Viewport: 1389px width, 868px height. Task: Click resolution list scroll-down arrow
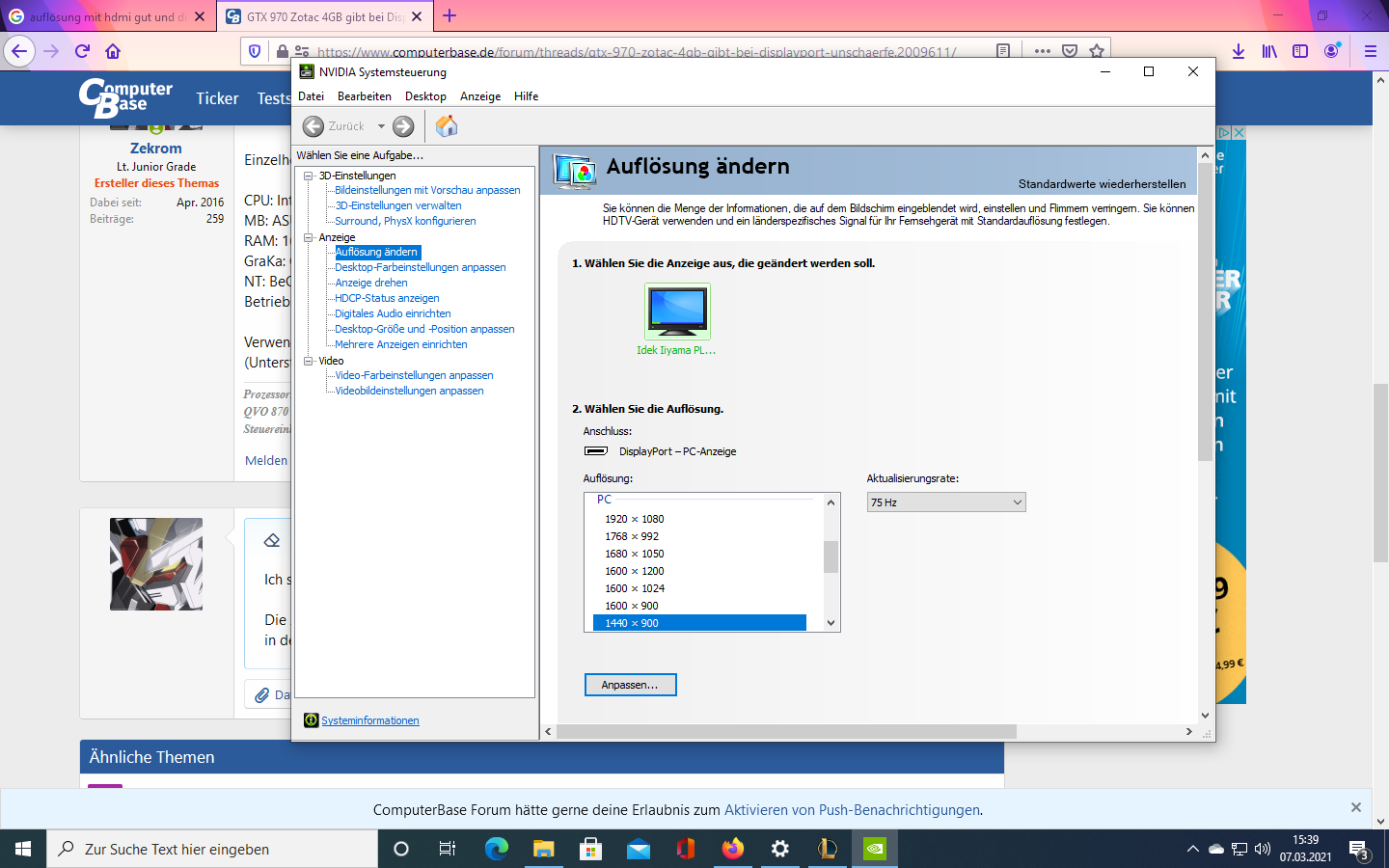tap(831, 623)
